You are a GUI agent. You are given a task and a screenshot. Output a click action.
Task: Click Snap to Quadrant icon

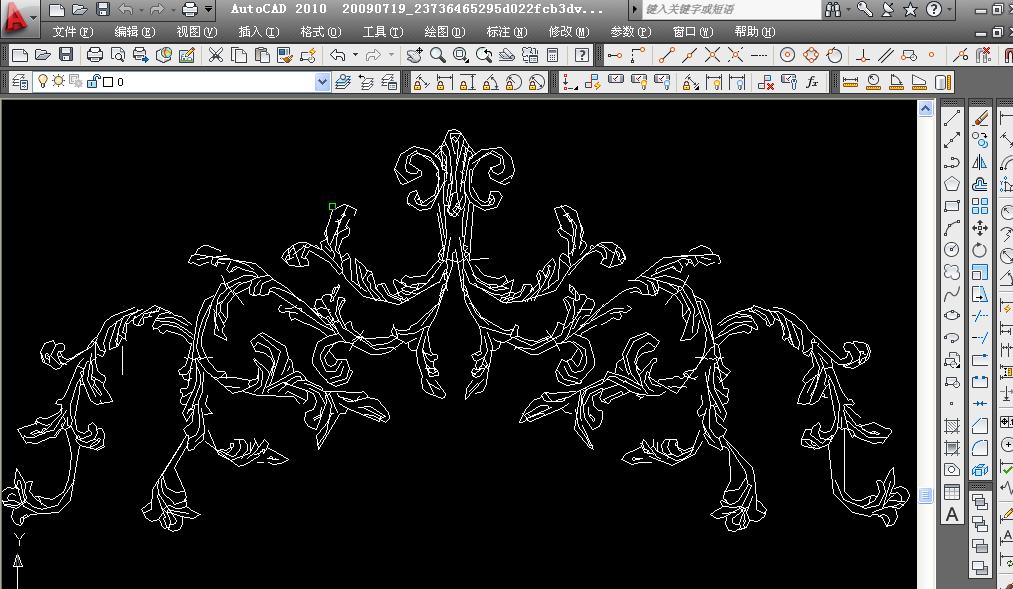tap(811, 55)
